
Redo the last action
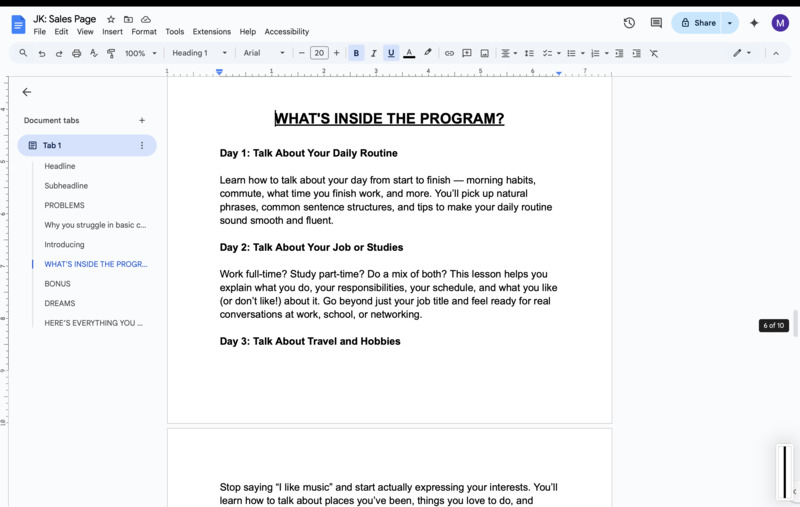point(59,53)
